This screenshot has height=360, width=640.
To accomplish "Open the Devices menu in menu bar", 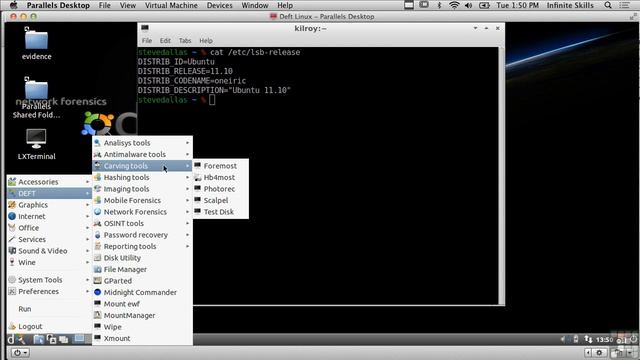I will pos(220,5).
